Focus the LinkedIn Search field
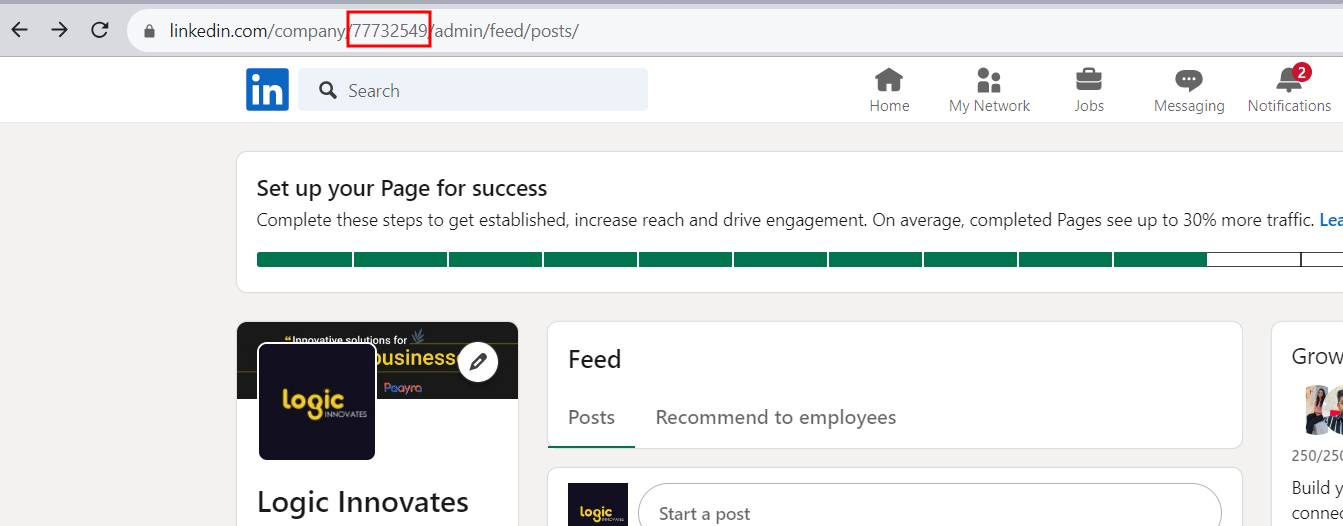Viewport: 1343px width, 526px height. pyautogui.click(x=473, y=90)
